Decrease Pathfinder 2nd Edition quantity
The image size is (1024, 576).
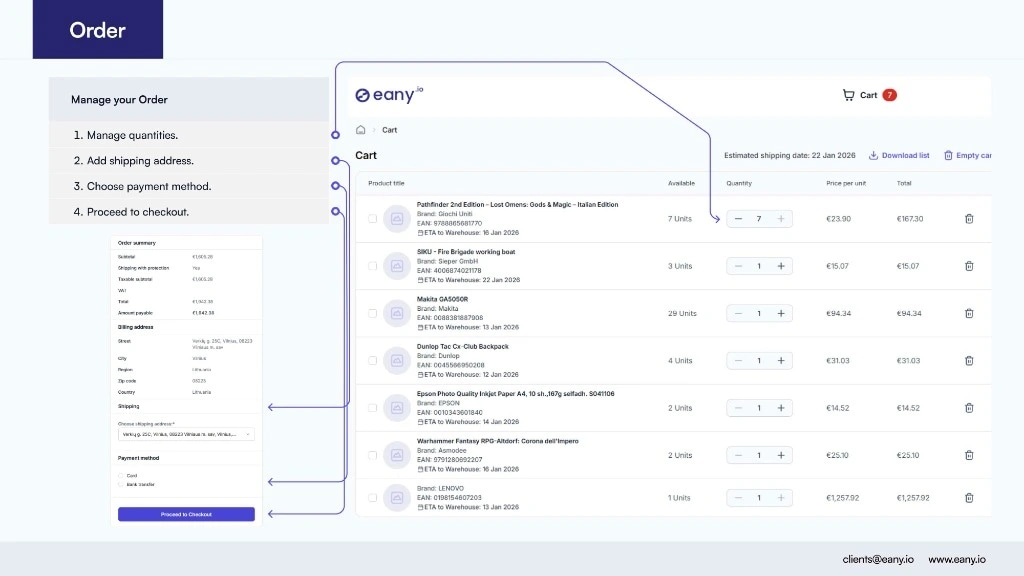[738, 219]
